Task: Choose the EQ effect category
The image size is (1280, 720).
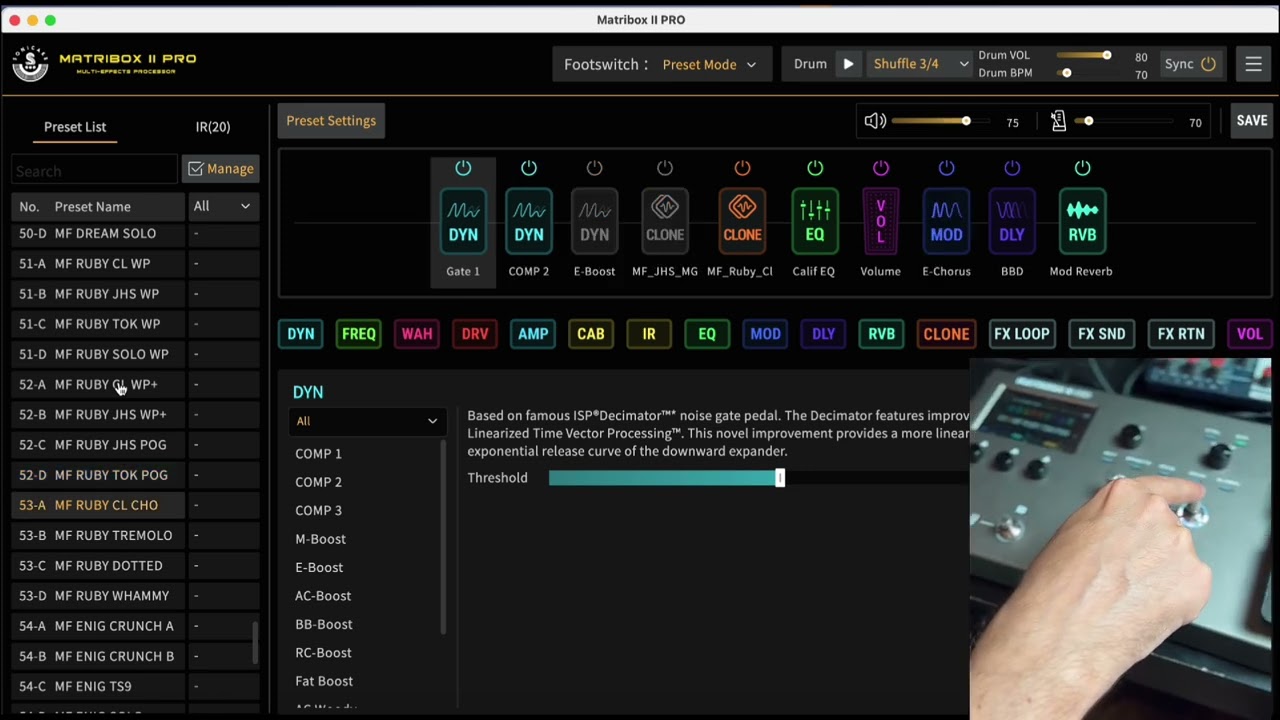Action: point(707,334)
